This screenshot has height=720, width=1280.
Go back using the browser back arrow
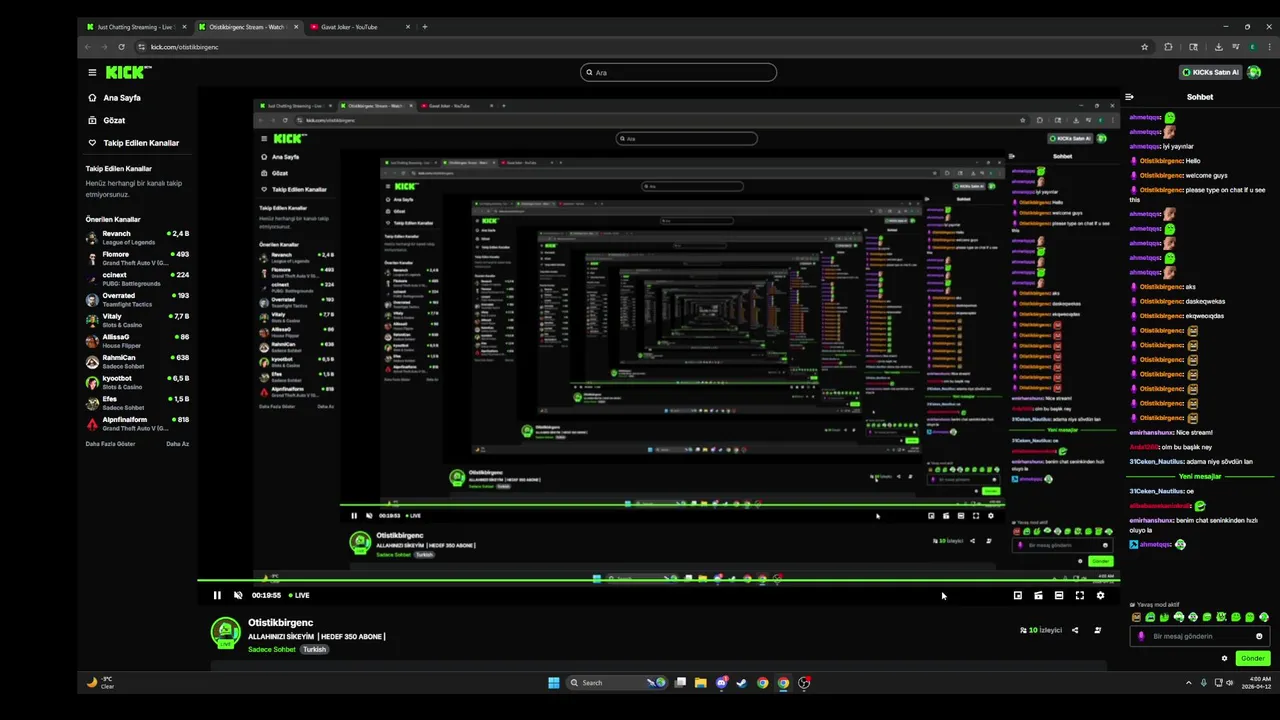point(88,47)
